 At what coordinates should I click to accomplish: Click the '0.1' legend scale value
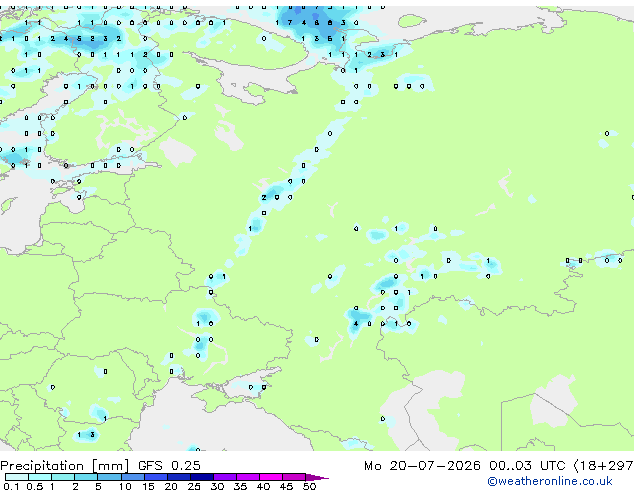[11, 486]
